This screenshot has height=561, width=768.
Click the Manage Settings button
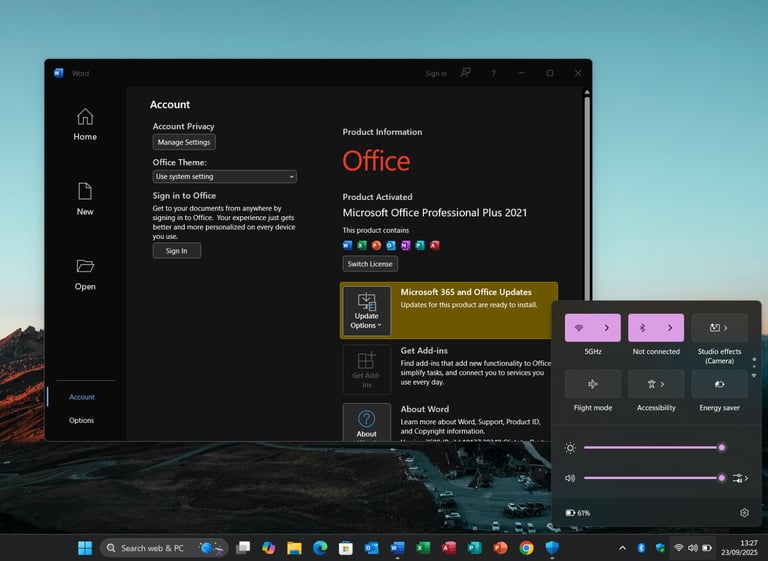[184, 142]
